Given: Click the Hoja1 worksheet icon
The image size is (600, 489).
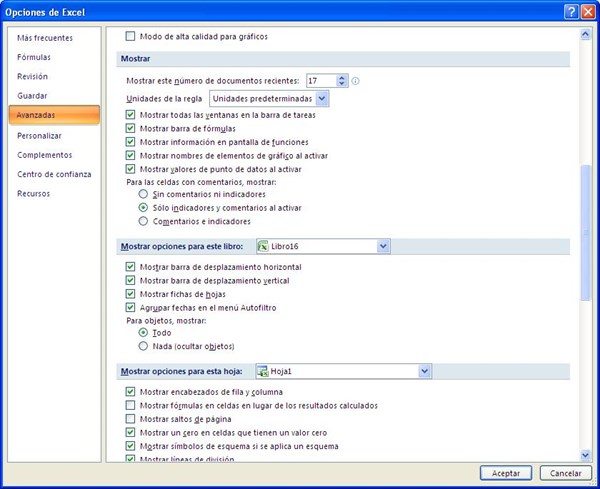Looking at the screenshot, I should [262, 371].
